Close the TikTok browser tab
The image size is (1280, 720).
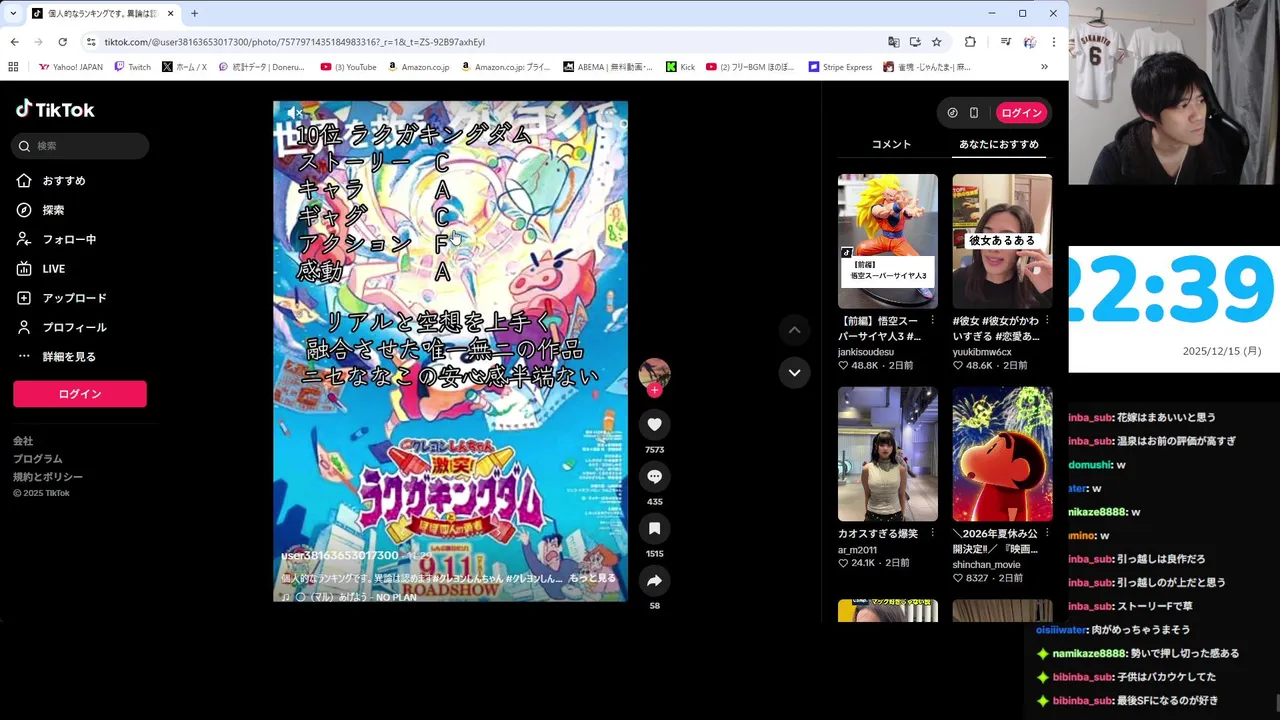(170, 14)
